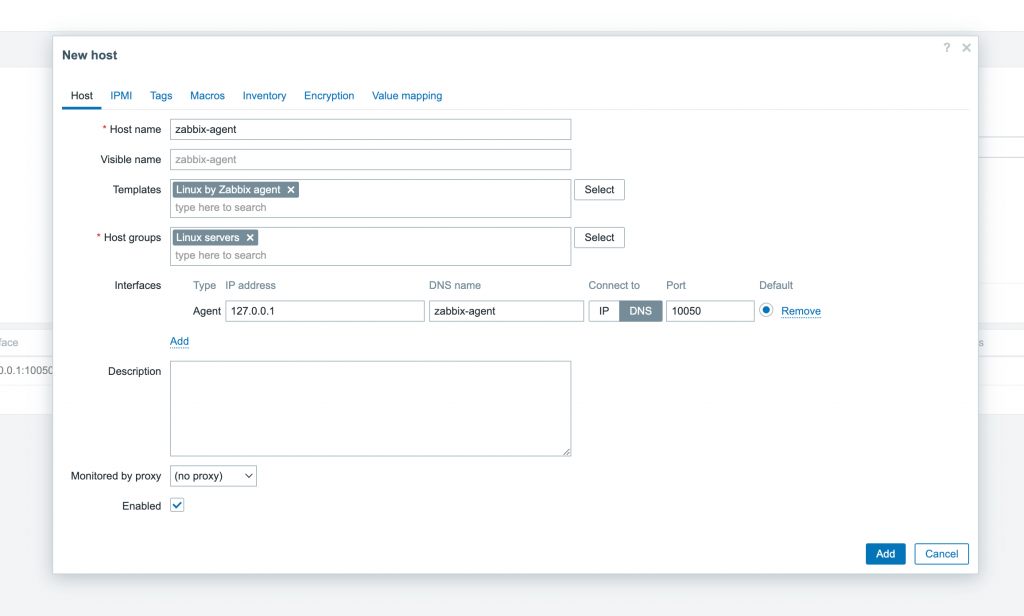Click Select button next to Host groups
Viewport: 1024px width, 616px height.
[599, 237]
